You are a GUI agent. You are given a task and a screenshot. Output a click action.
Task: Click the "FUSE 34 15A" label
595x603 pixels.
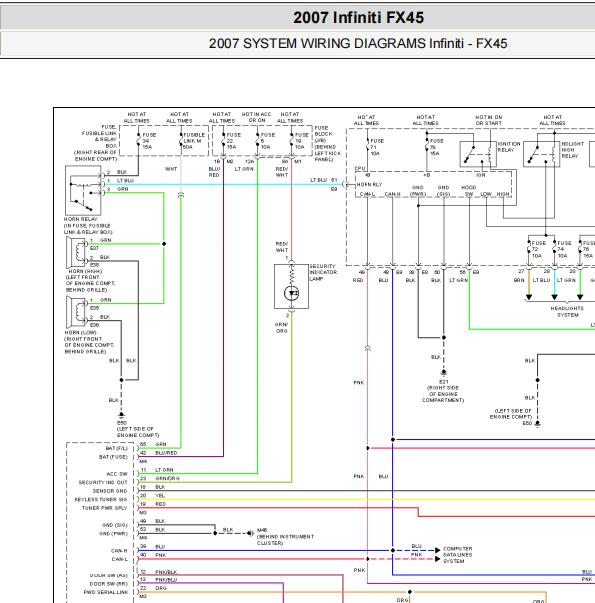149,141
